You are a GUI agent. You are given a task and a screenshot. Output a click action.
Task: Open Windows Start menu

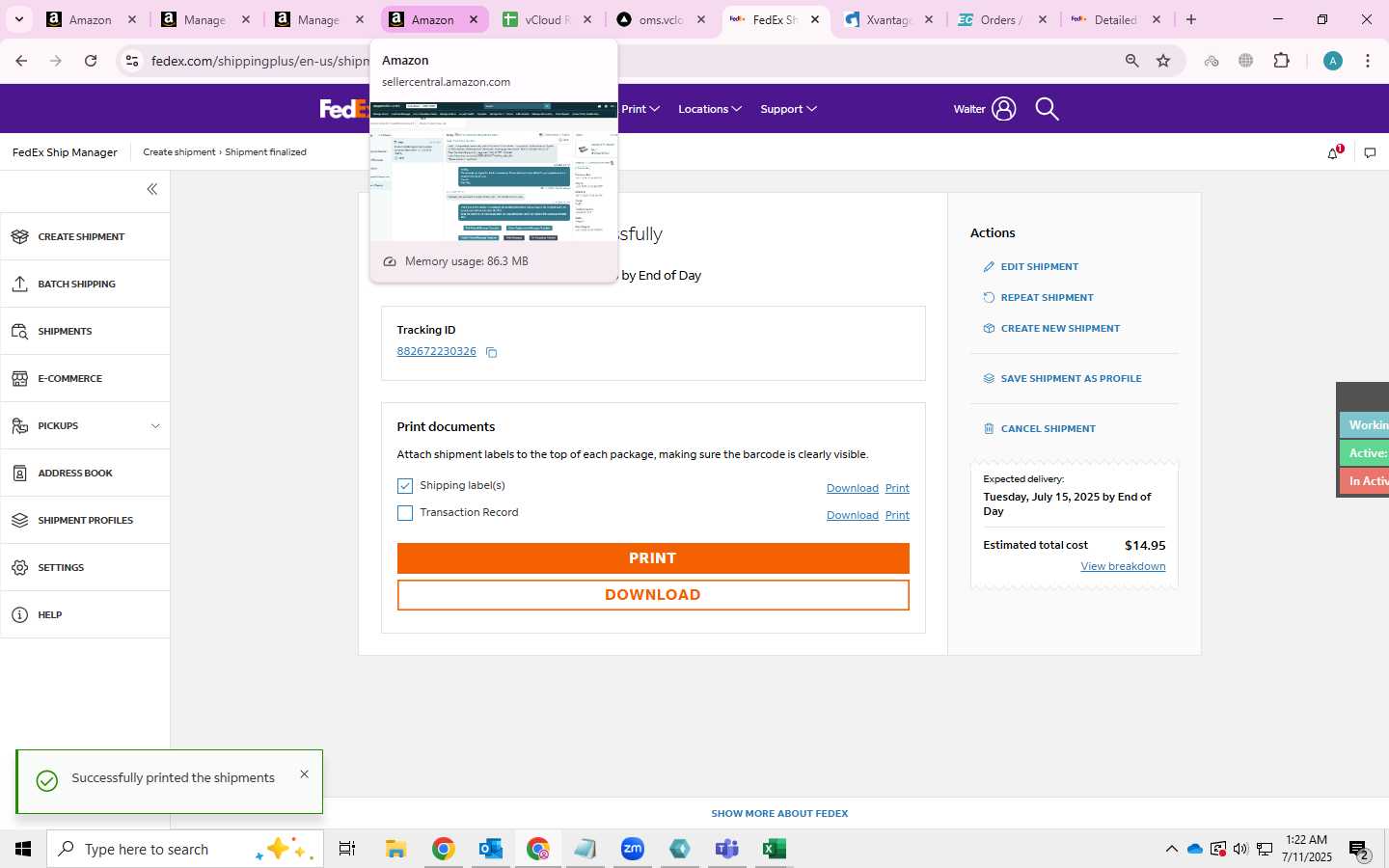click(23, 849)
